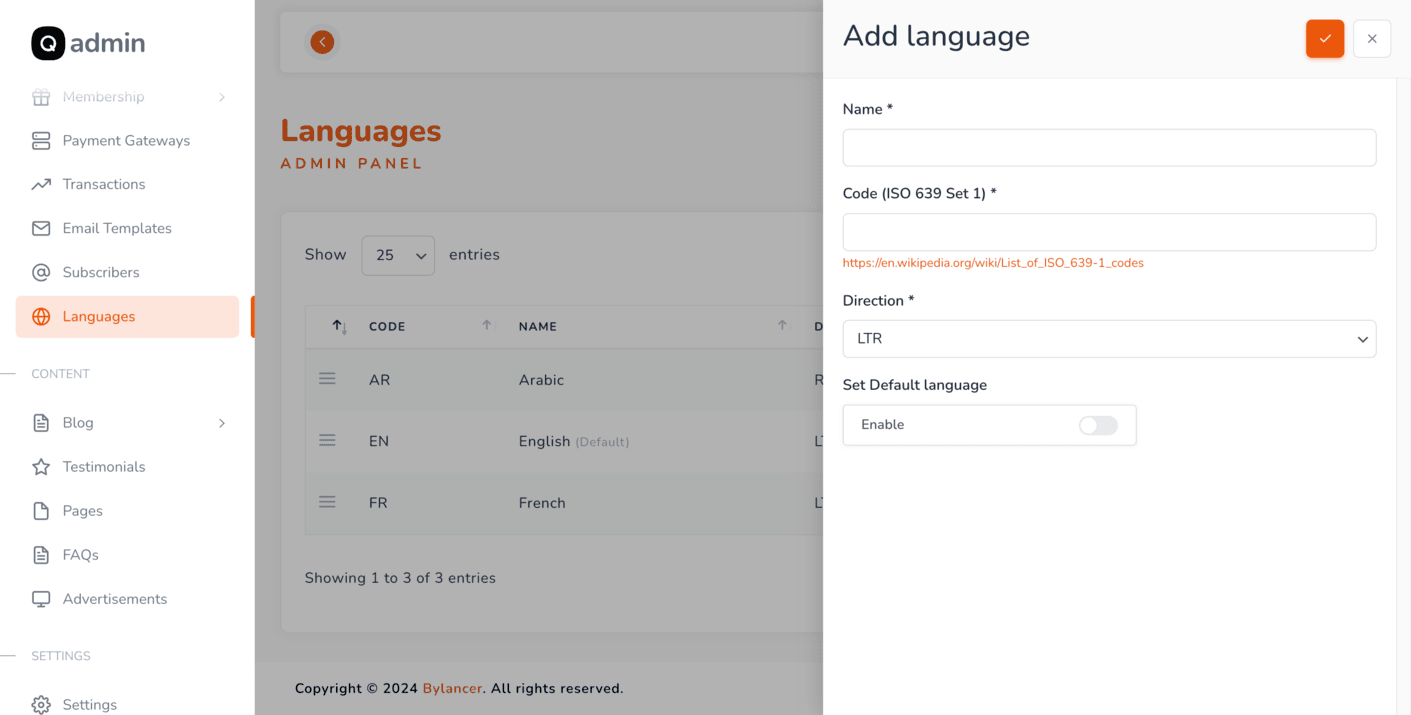
Task: Click the Membership label in the sidebar
Action: pos(103,97)
